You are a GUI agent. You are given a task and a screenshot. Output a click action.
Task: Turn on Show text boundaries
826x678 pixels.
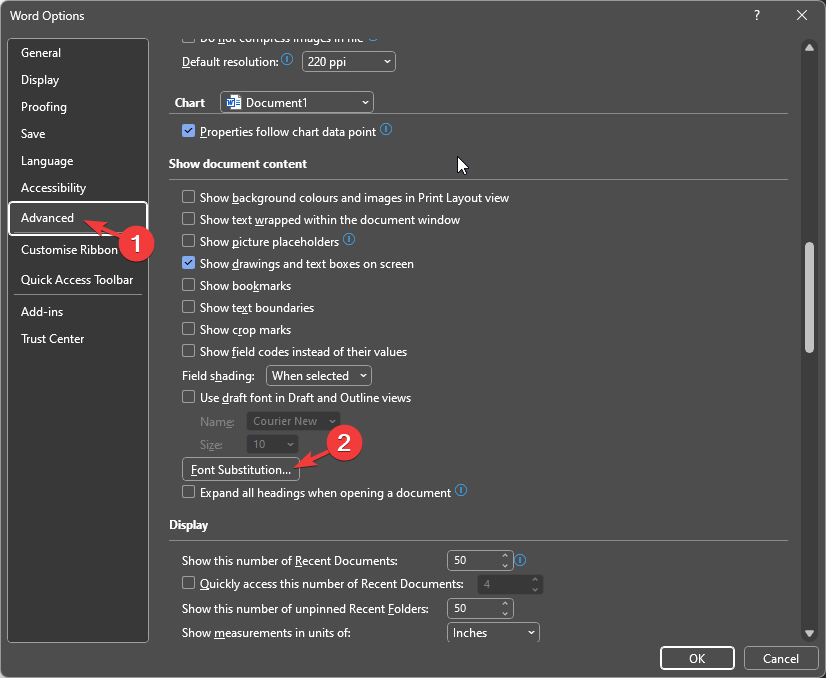pos(189,307)
